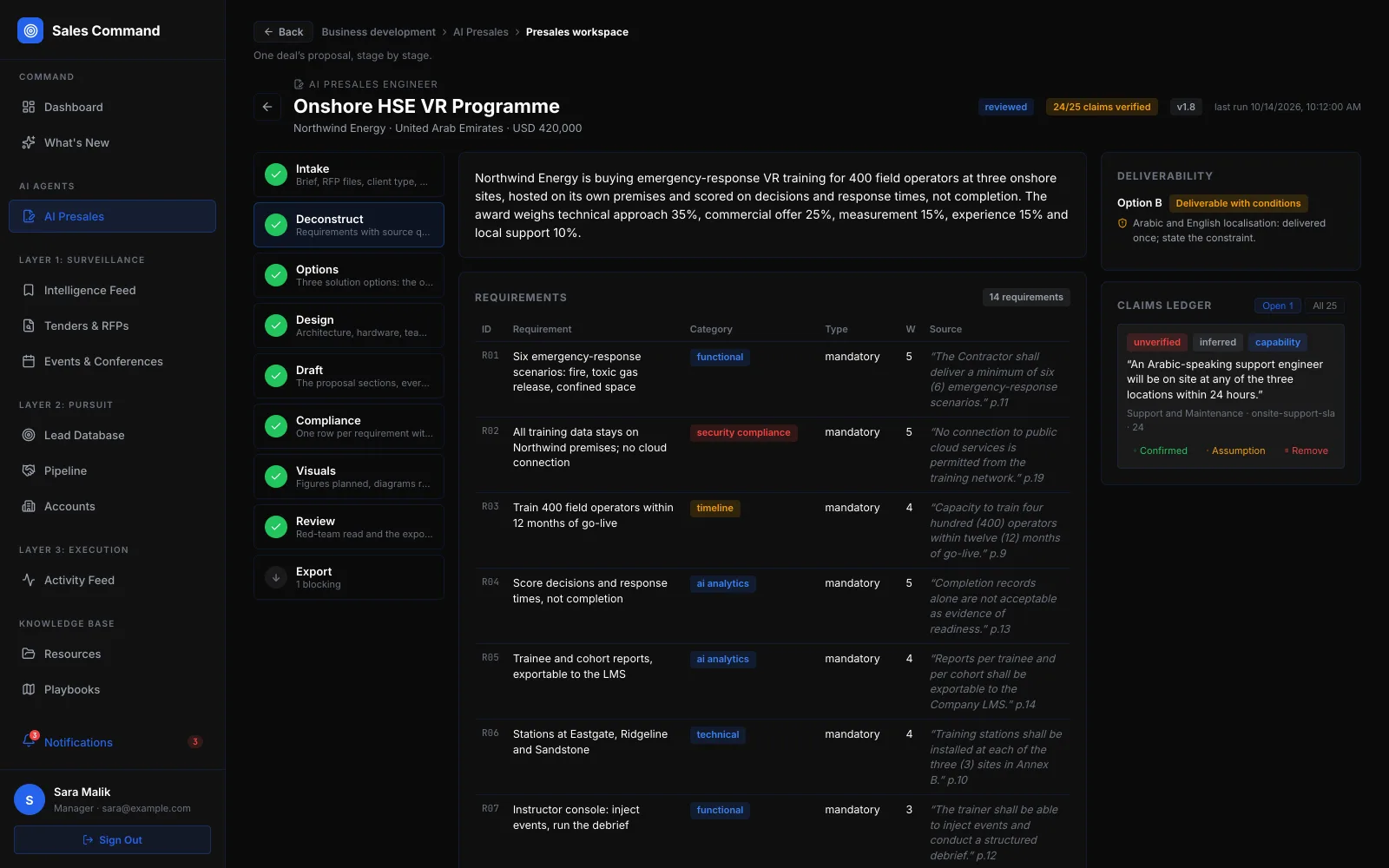Image resolution: width=1389 pixels, height=868 pixels.
Task: Show the Visuals stage
Action: tap(349, 477)
